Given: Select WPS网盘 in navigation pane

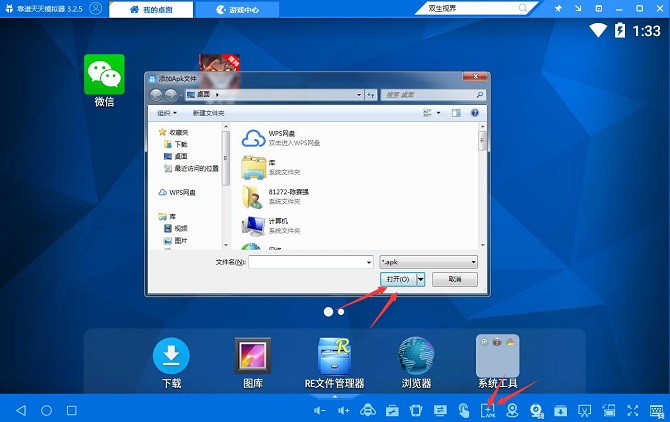Looking at the screenshot, I should pos(177,193).
